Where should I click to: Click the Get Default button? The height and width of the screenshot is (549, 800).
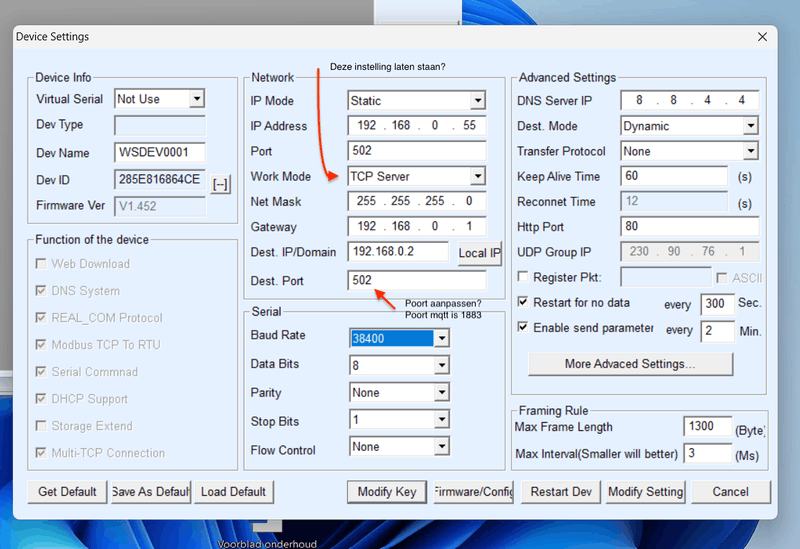[x=67, y=492]
